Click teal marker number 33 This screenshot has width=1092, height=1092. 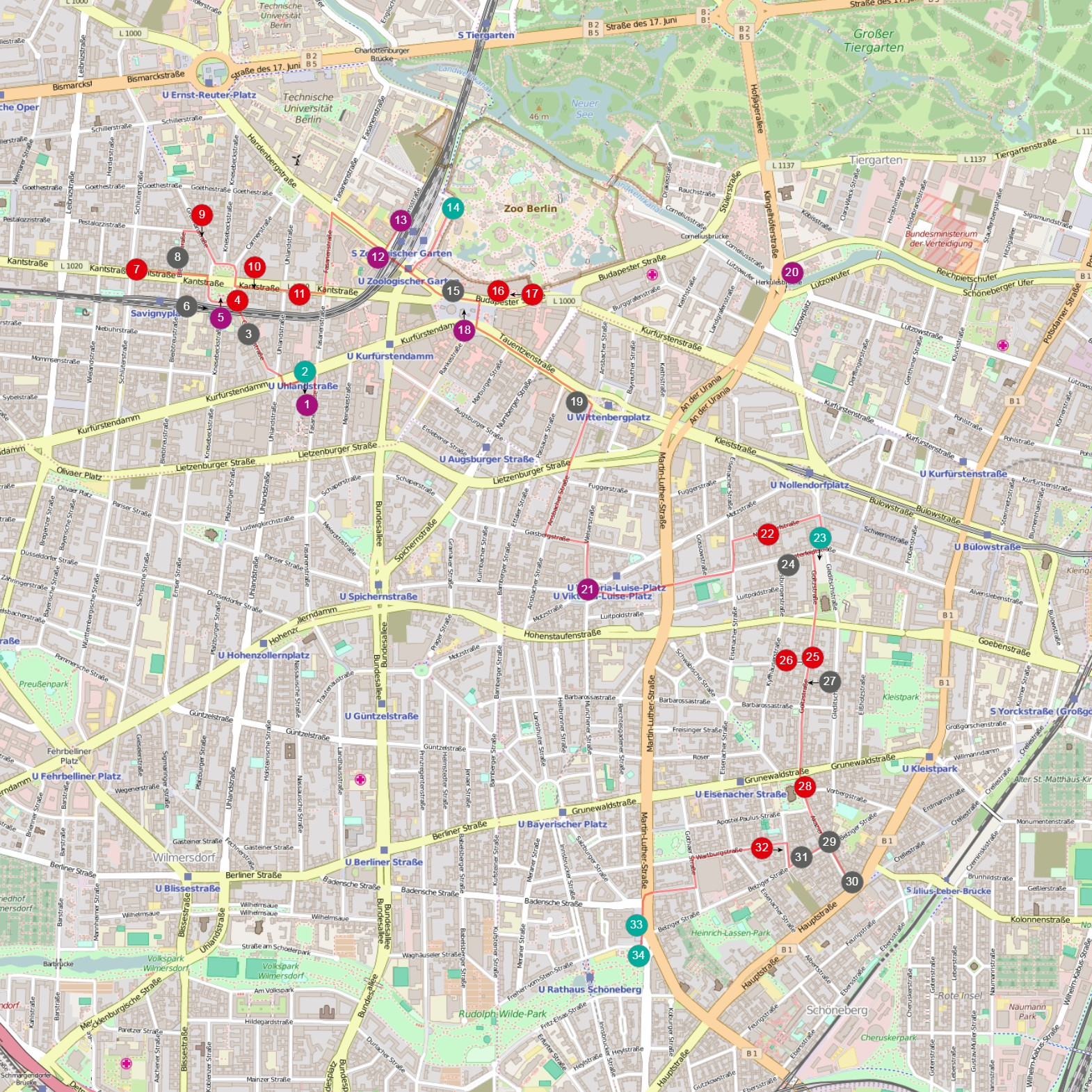(x=636, y=925)
